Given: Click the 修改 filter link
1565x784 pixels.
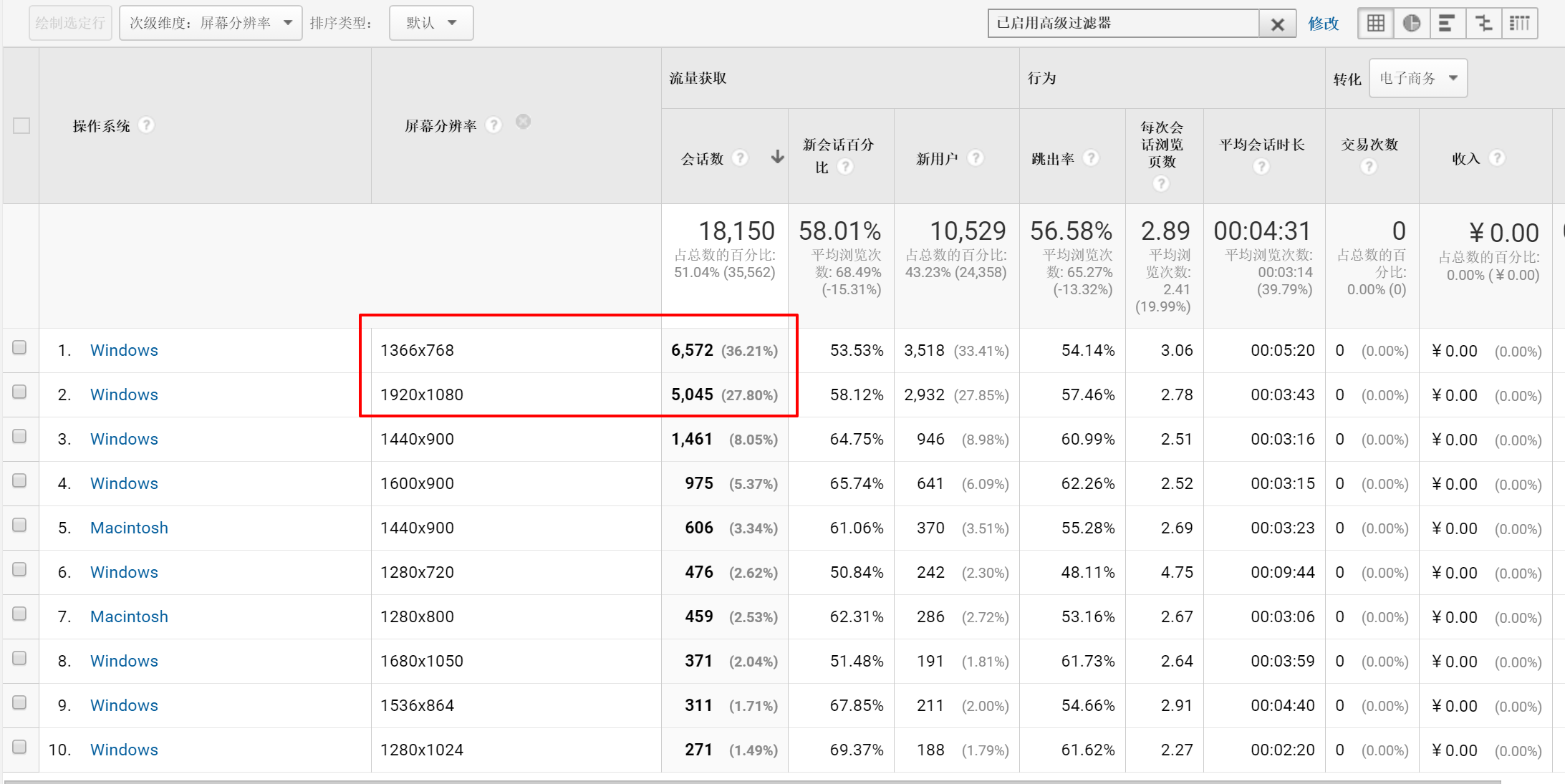Looking at the screenshot, I should coord(1323,24).
